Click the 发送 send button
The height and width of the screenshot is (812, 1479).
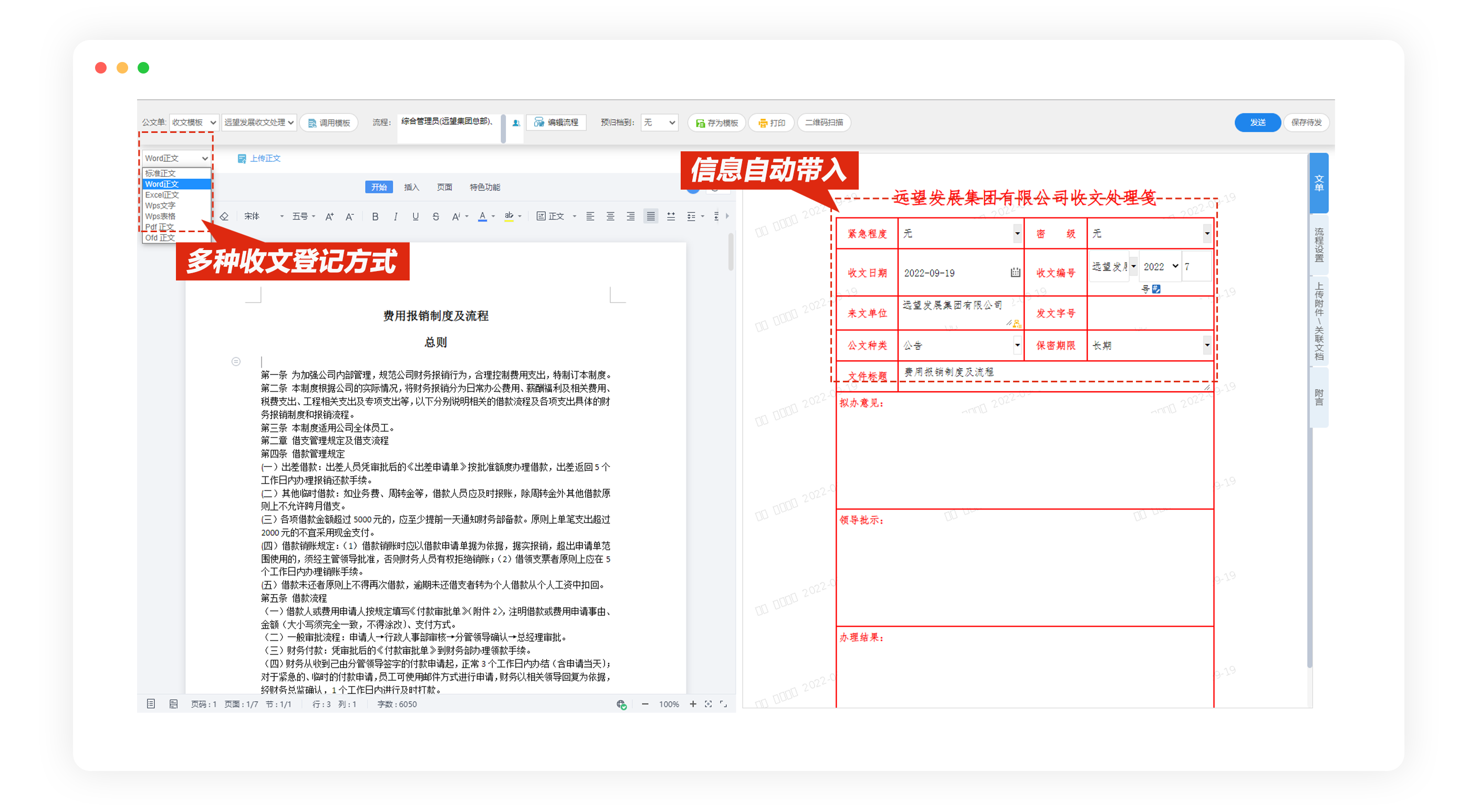1257,122
